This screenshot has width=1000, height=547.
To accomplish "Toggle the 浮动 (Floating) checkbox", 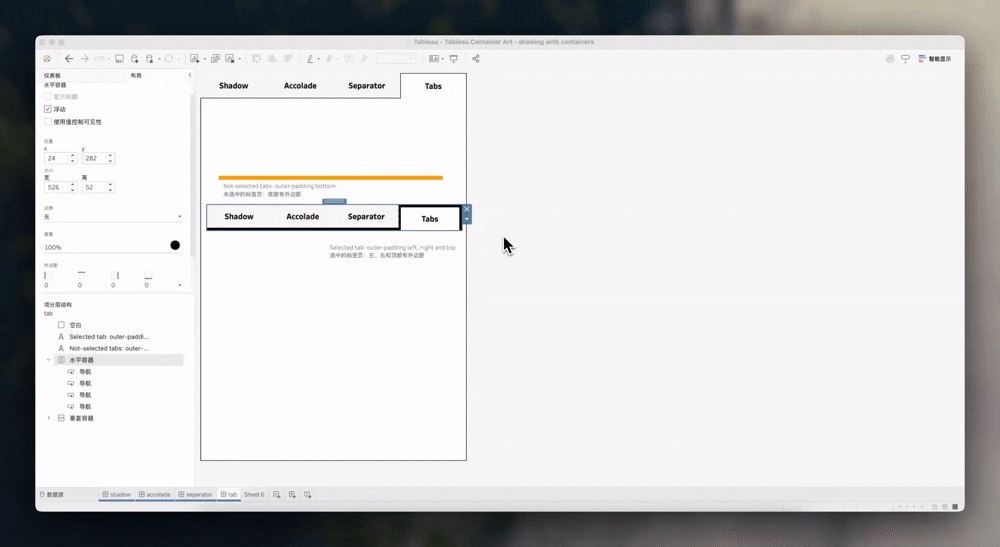I will click(48, 109).
